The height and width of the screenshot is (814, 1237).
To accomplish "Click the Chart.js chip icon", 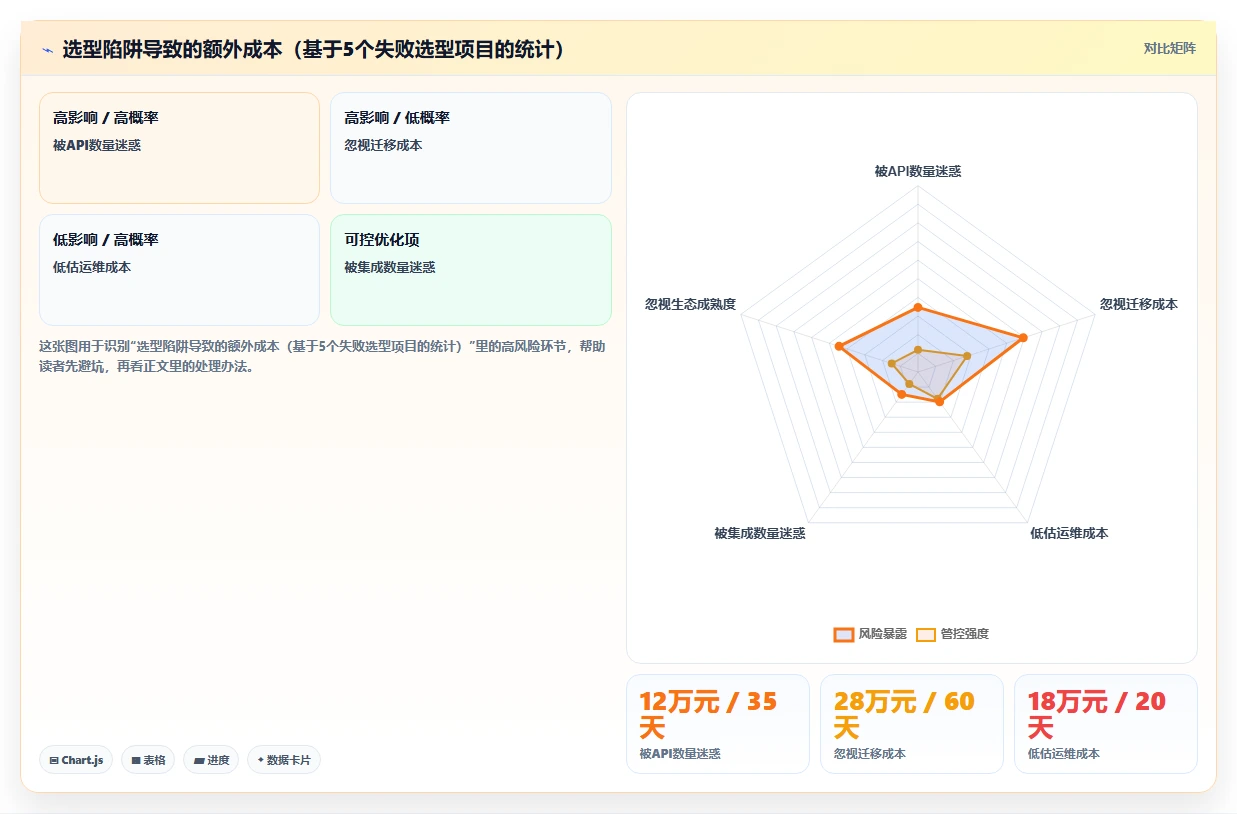I will [54, 761].
